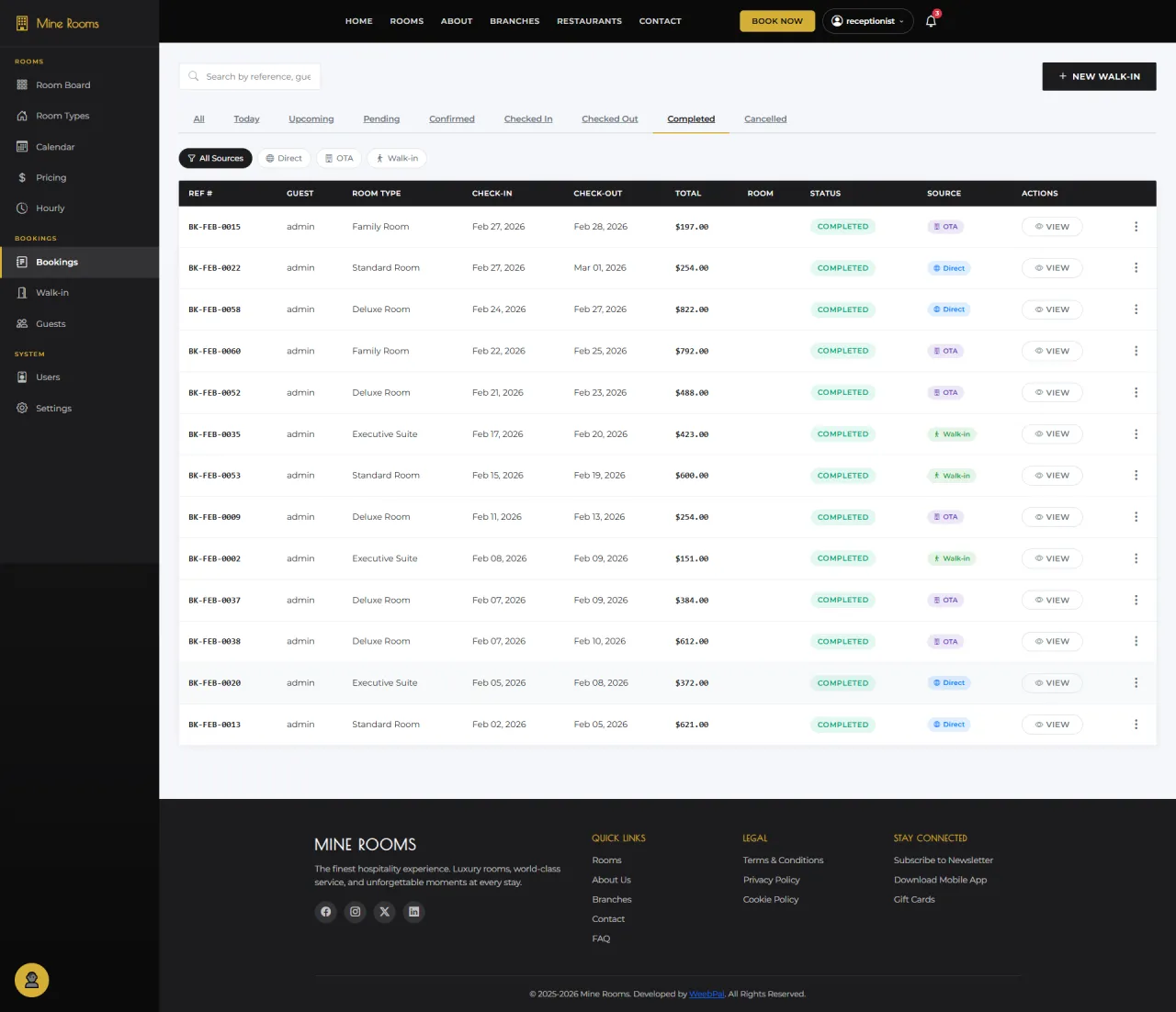
Task: Open the Restaurants top menu item
Action: tap(589, 21)
